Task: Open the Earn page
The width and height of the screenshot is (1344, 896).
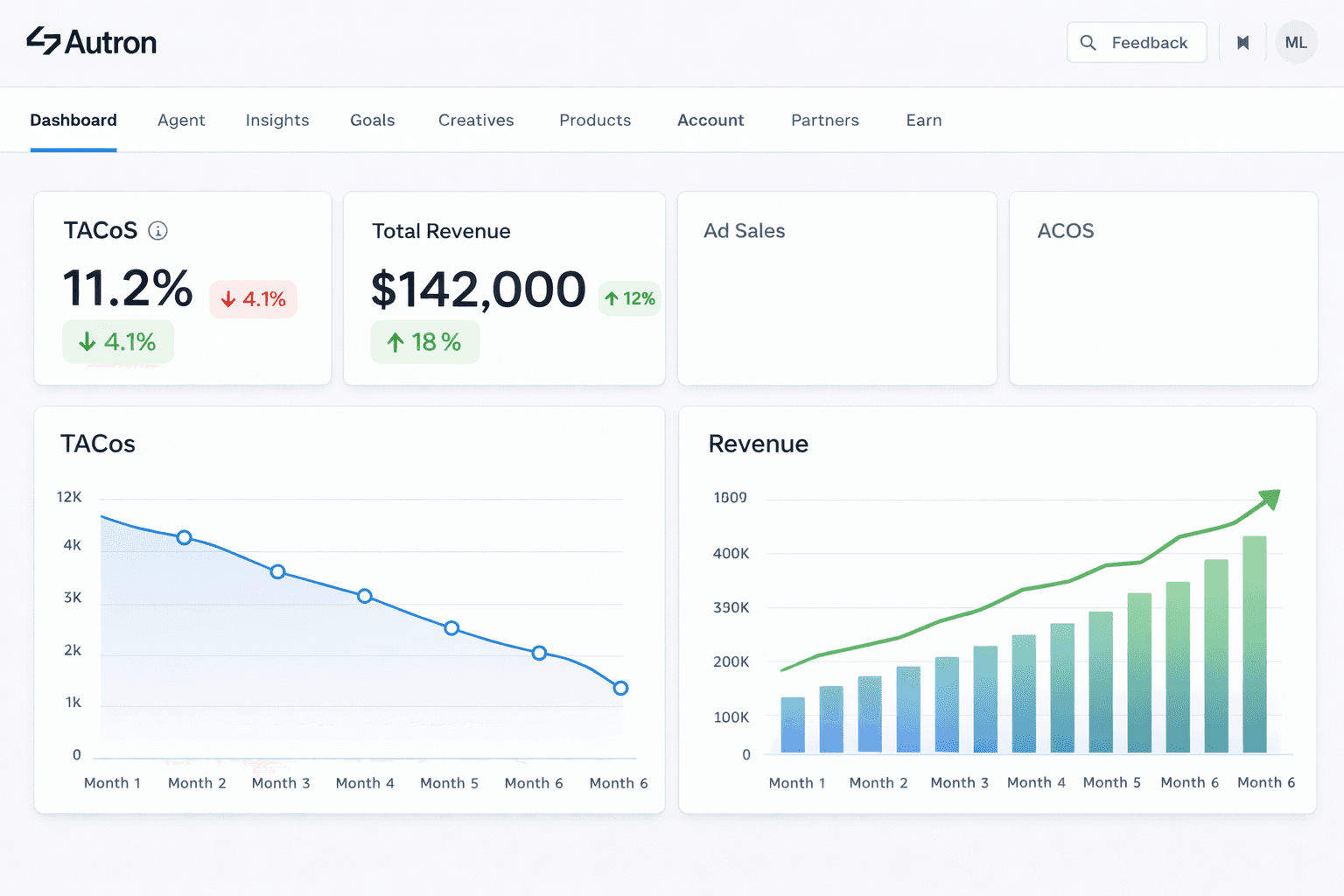Action: [x=924, y=120]
